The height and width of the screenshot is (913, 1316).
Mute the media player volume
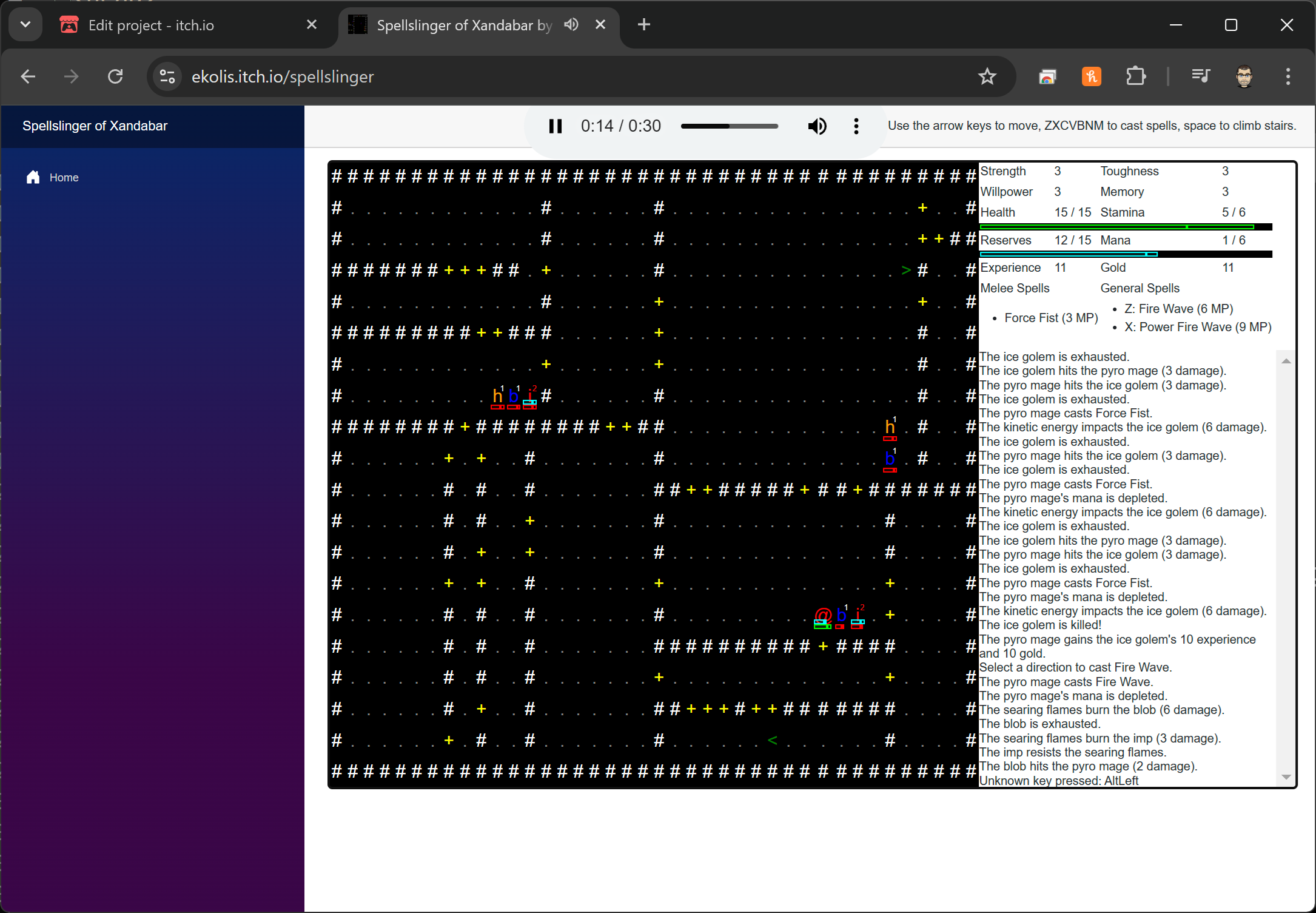tap(816, 126)
